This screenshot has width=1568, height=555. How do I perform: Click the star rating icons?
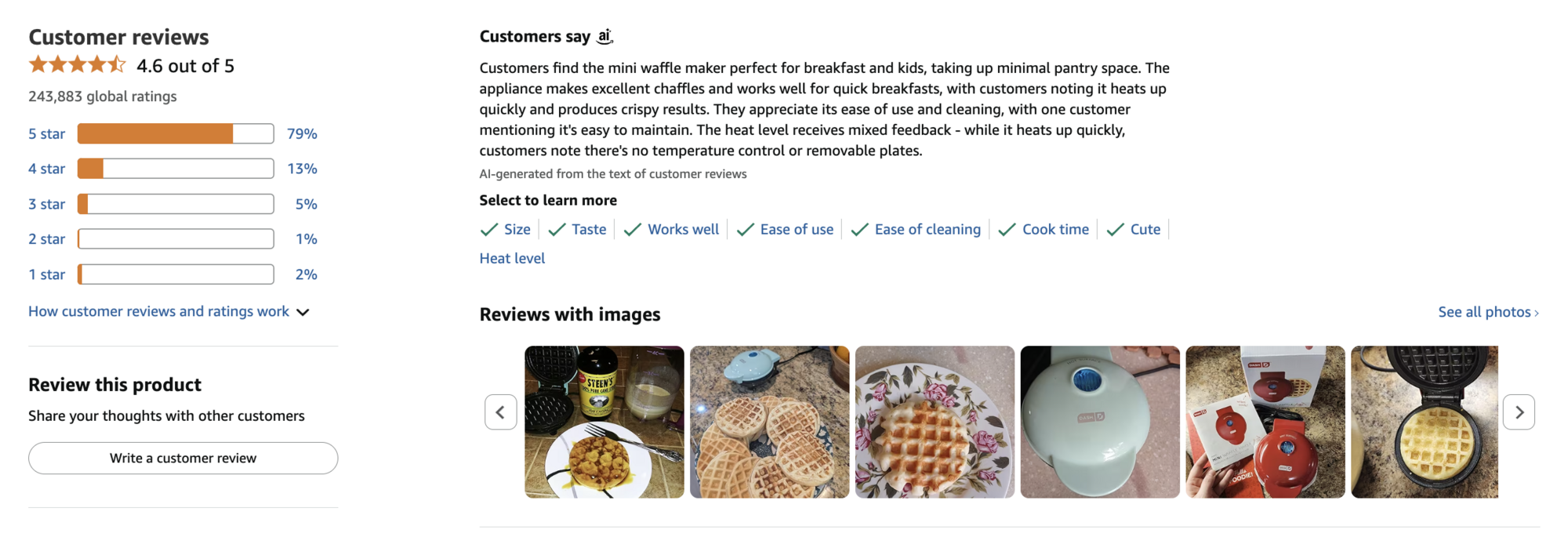point(77,65)
